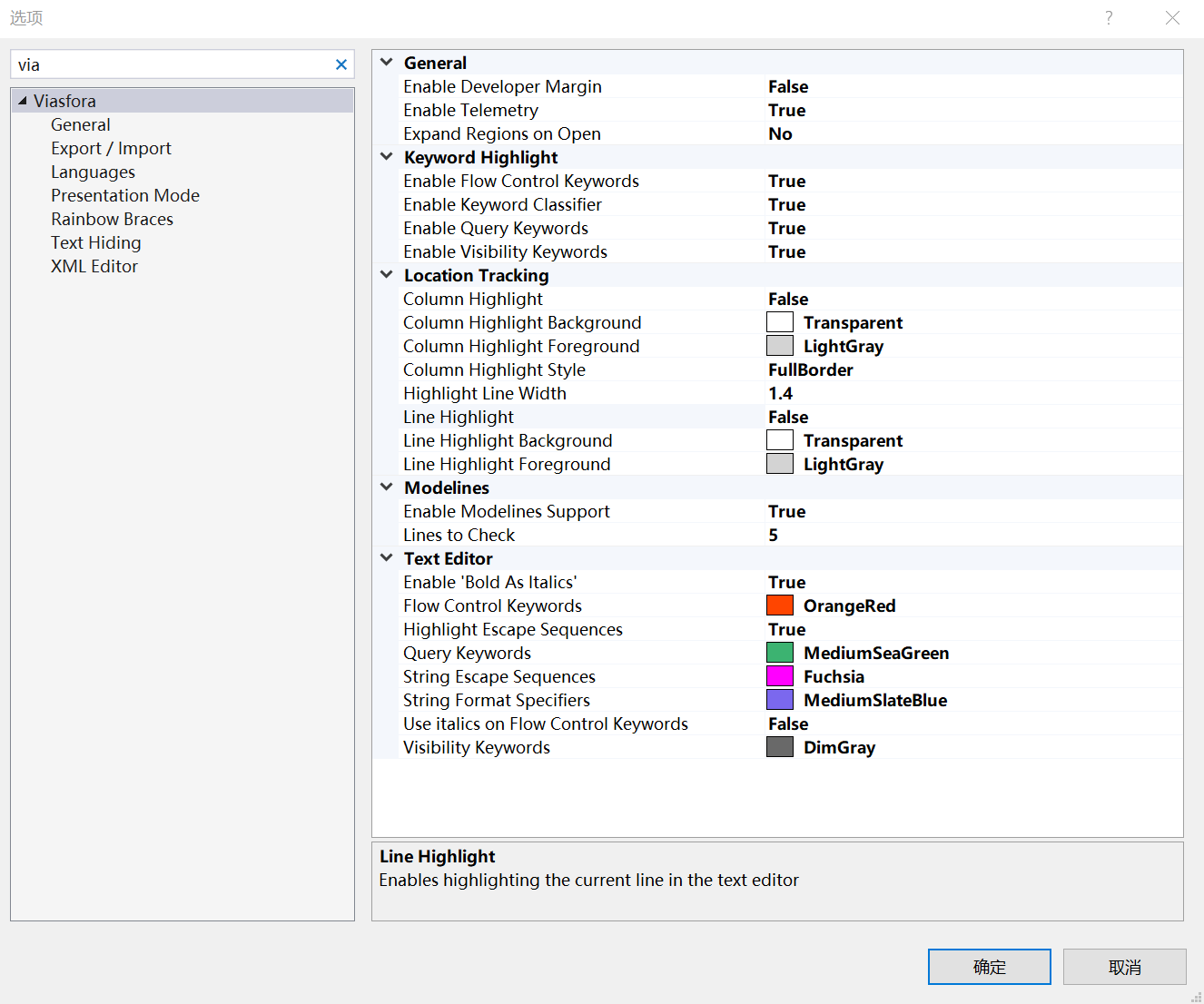Select Enable Visibility Keywords True value
This screenshot has height=1004, width=1204.
tap(787, 251)
